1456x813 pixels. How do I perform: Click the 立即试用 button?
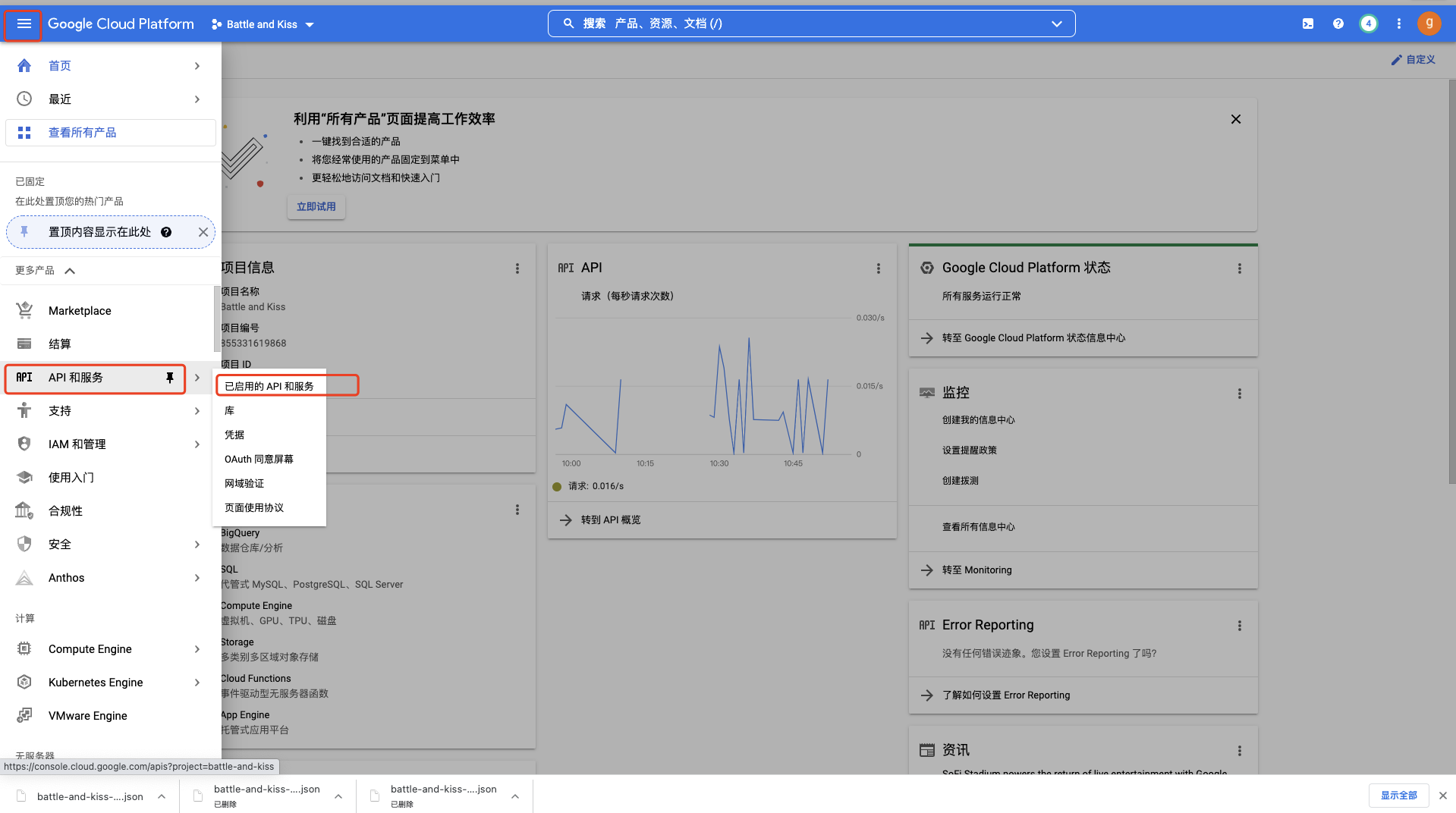click(316, 207)
